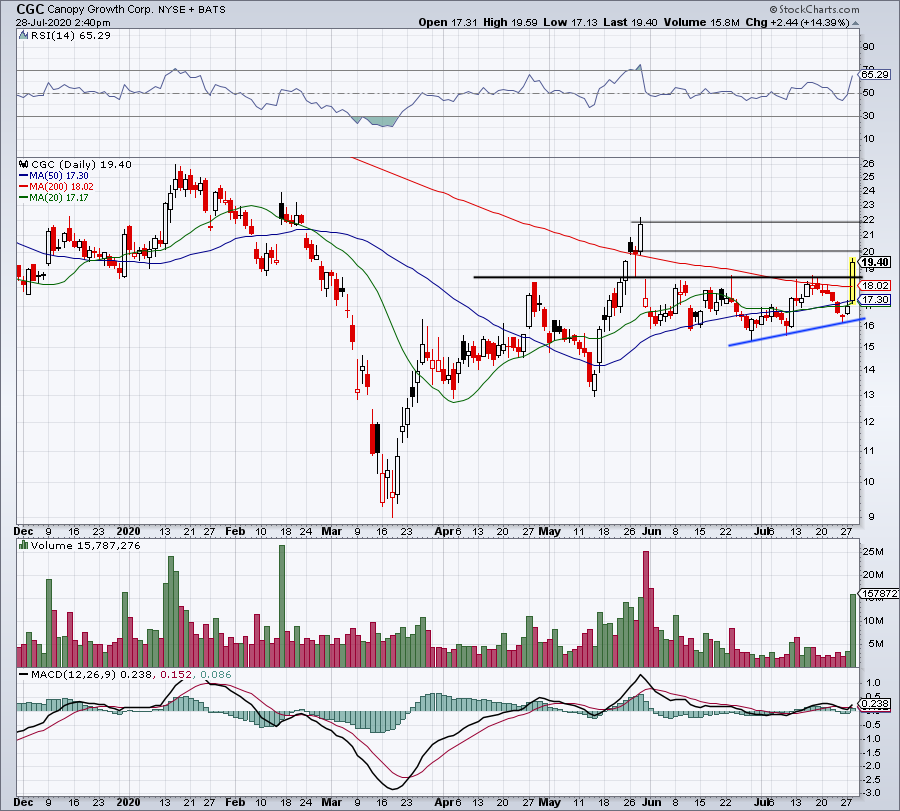Viewport: 900px width, 811px height.
Task: Click the NYSE + BATS exchange label
Action: (192, 10)
